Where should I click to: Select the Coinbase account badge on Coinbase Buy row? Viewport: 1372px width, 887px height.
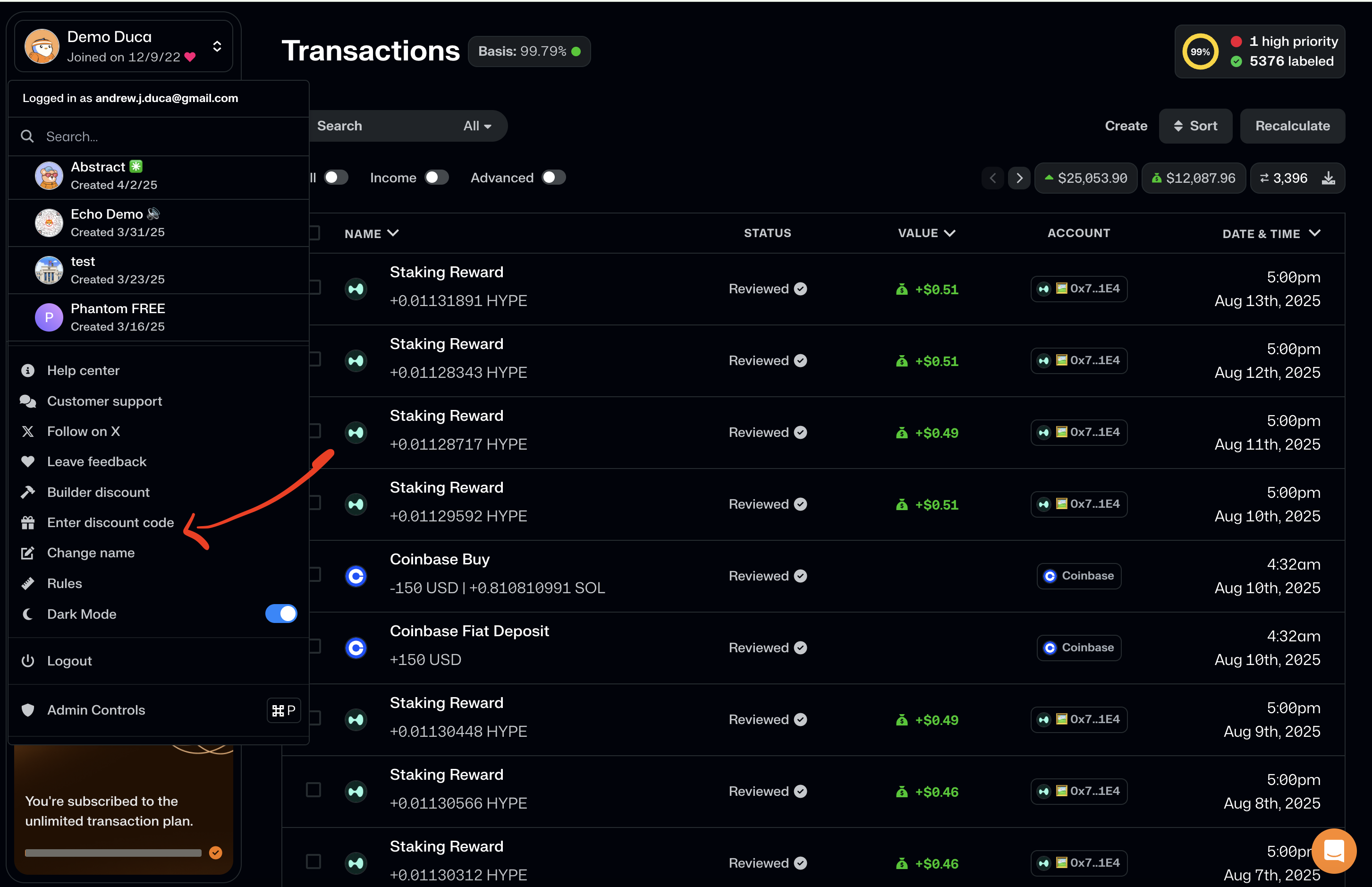pyautogui.click(x=1078, y=575)
